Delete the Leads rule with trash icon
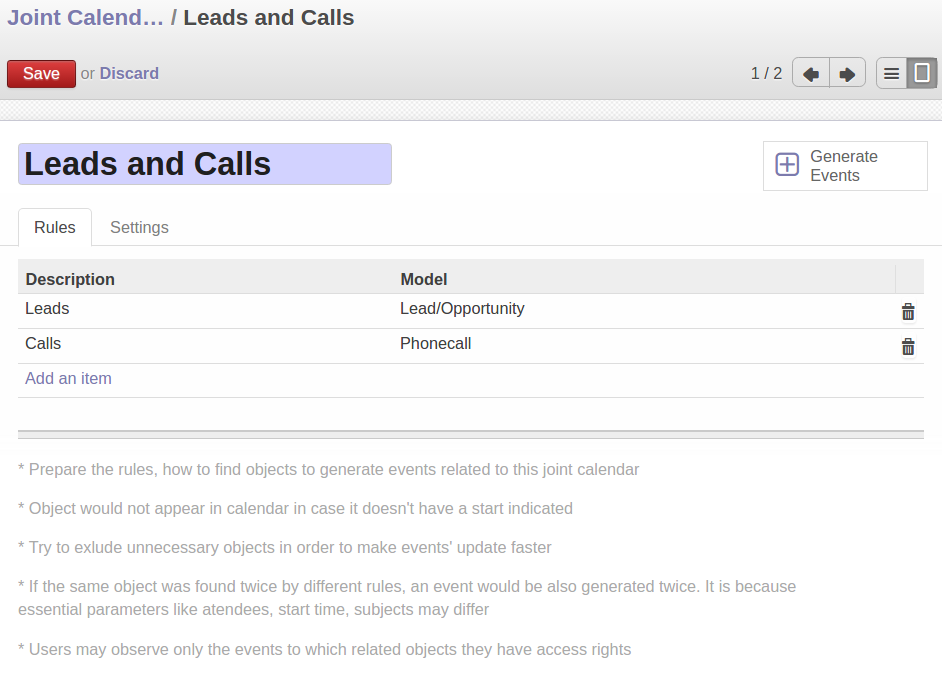 click(x=908, y=312)
